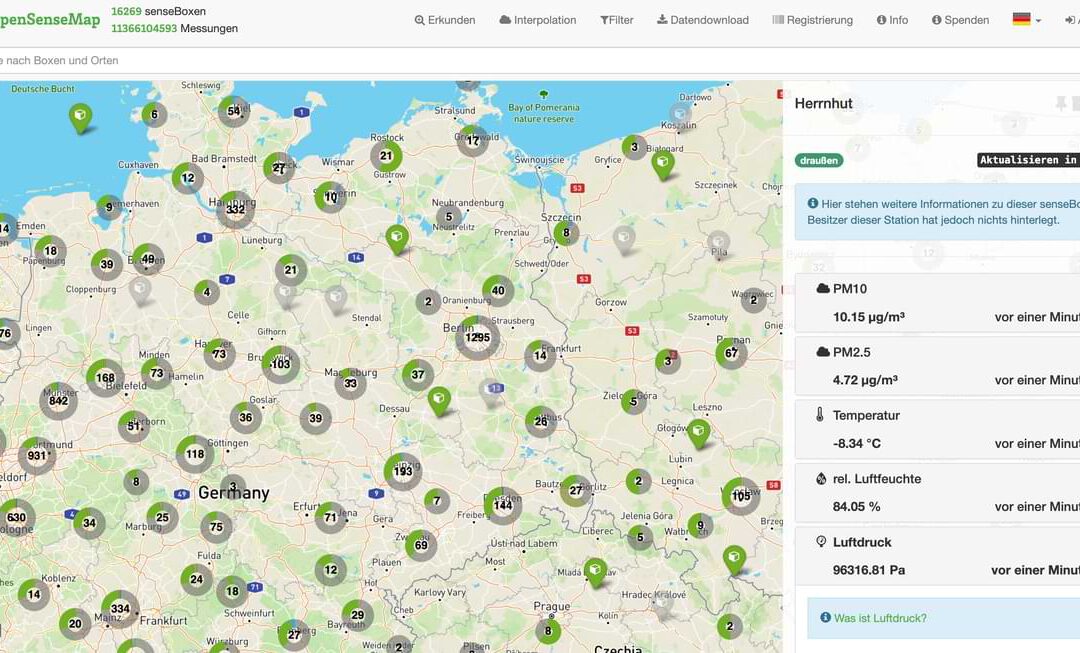Expand the Temperatur sensor row
The image size is (1080, 653).
coord(937,429)
